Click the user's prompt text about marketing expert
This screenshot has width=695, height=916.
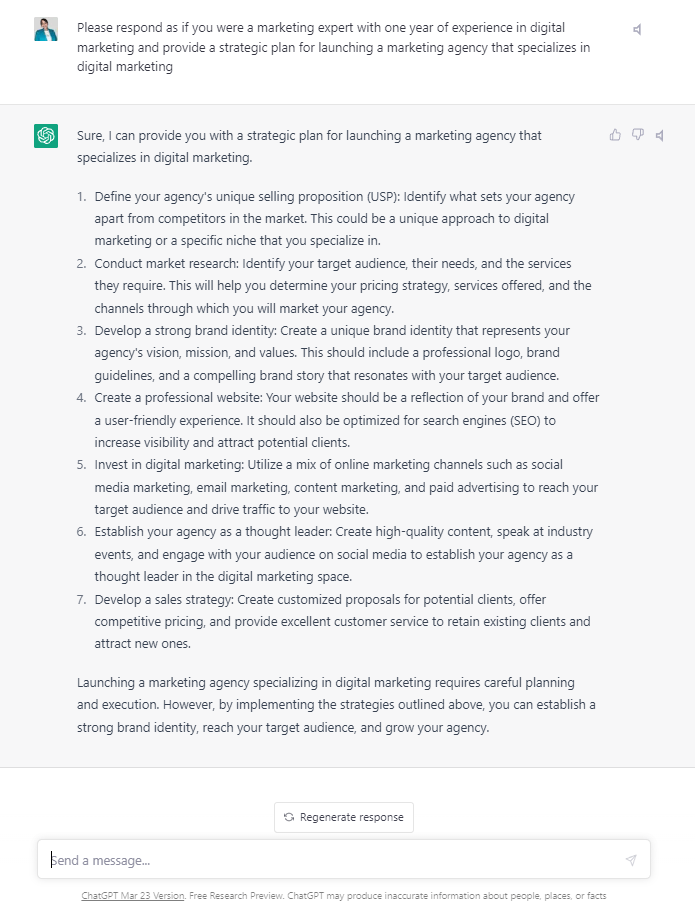pyautogui.click(x=333, y=46)
